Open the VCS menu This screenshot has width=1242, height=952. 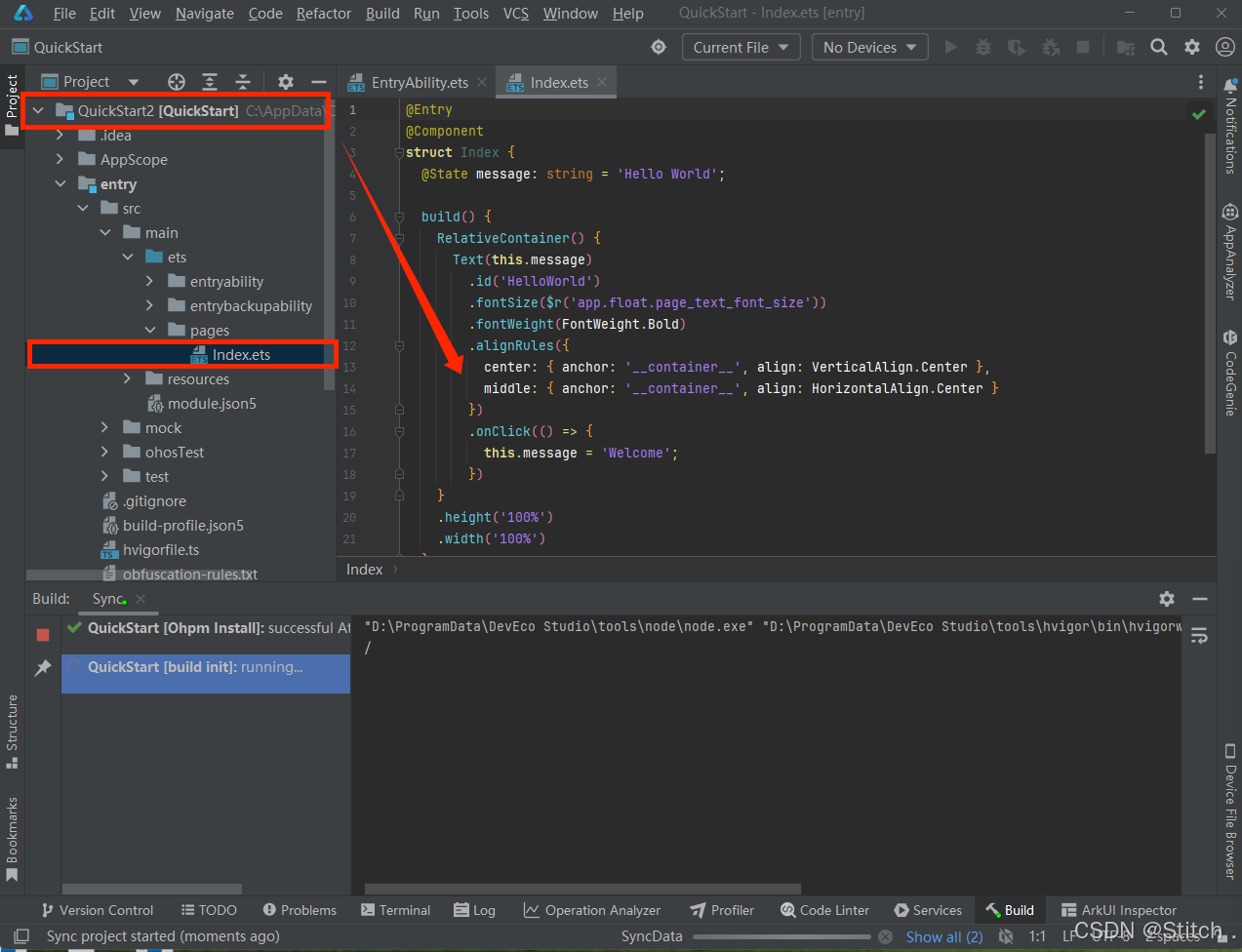click(x=516, y=14)
